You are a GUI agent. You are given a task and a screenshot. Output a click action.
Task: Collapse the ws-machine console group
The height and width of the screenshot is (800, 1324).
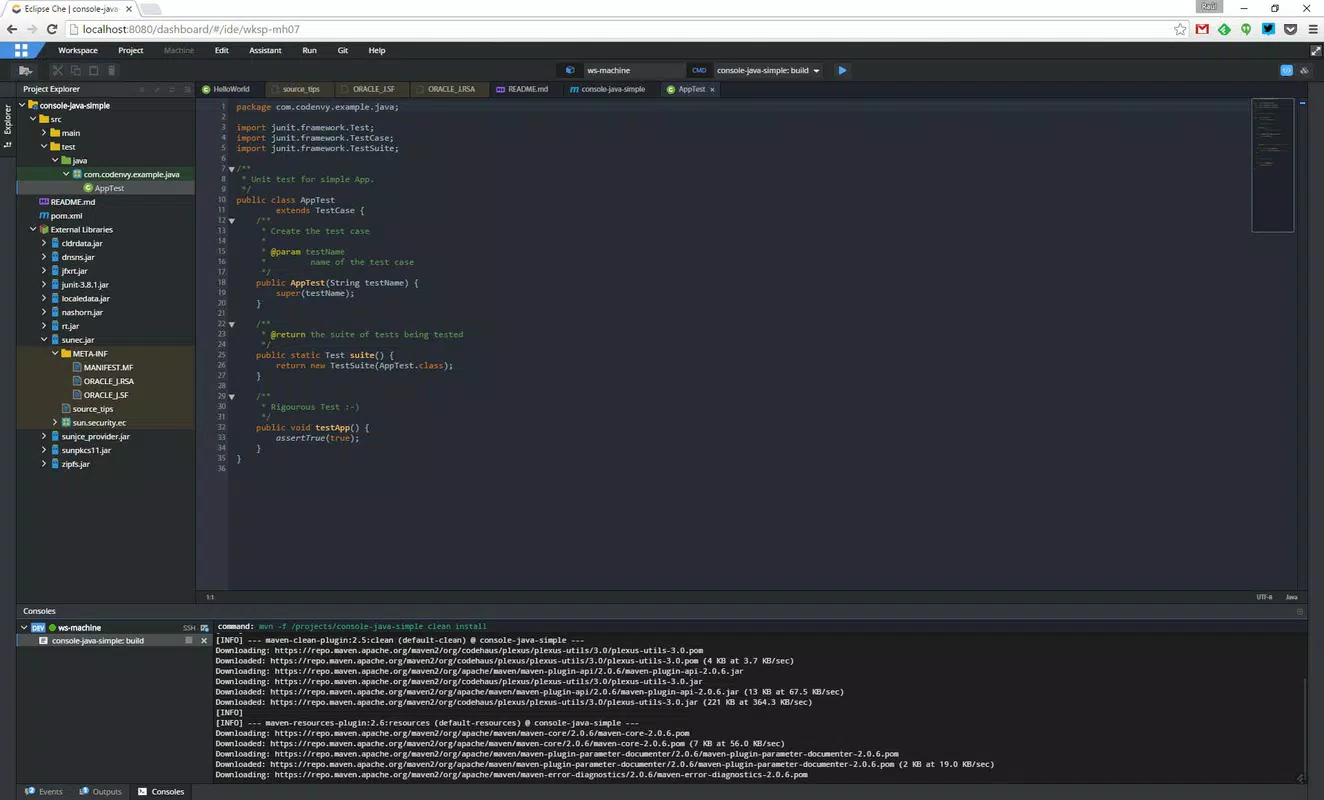click(x=22, y=628)
